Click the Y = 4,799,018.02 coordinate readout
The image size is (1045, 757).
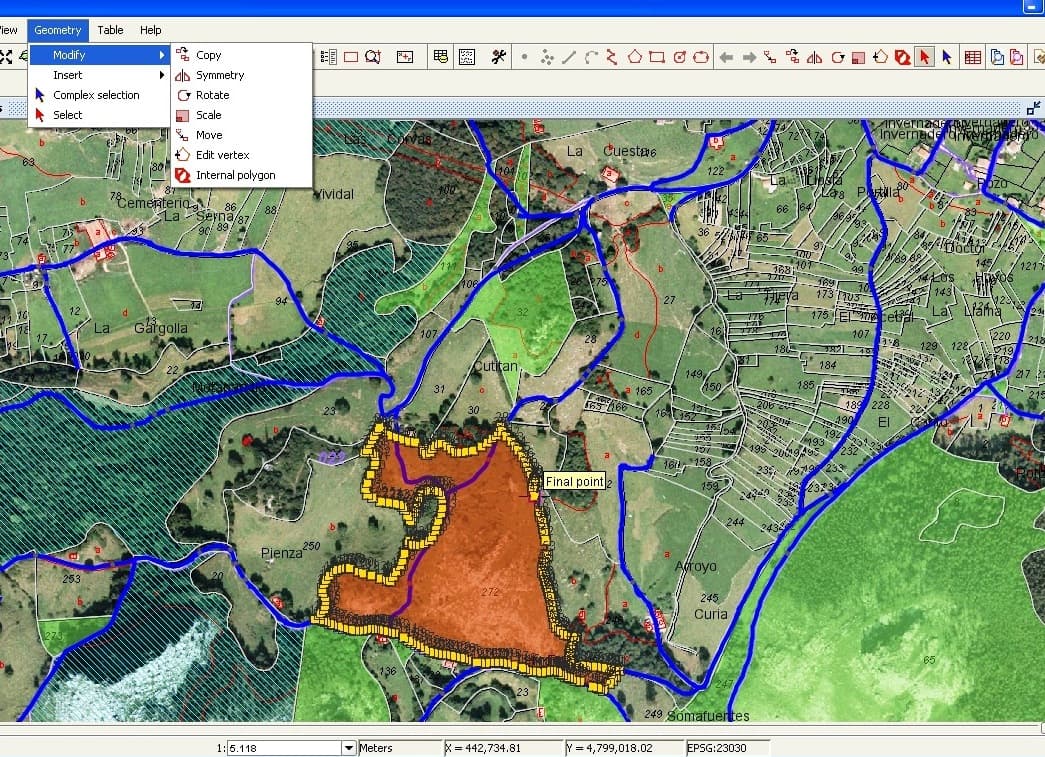click(625, 748)
